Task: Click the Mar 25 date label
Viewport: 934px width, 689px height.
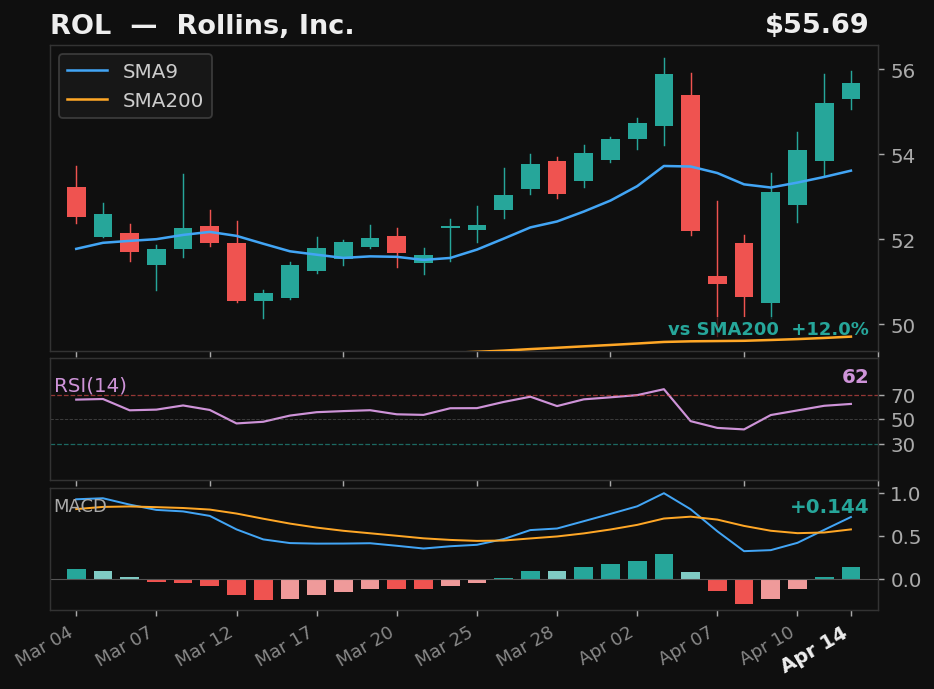Action: point(444,646)
